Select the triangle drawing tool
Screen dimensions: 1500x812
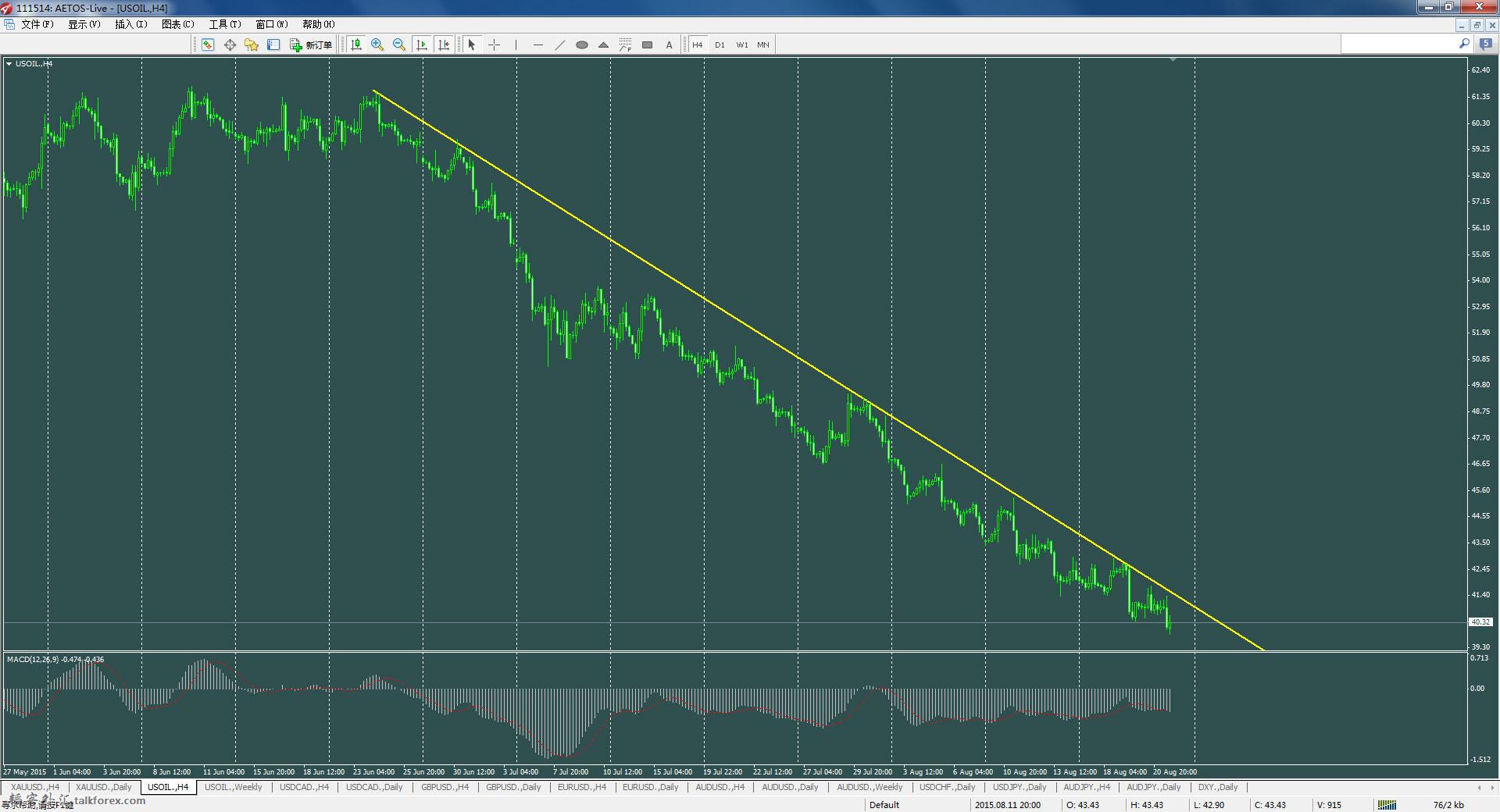603,45
